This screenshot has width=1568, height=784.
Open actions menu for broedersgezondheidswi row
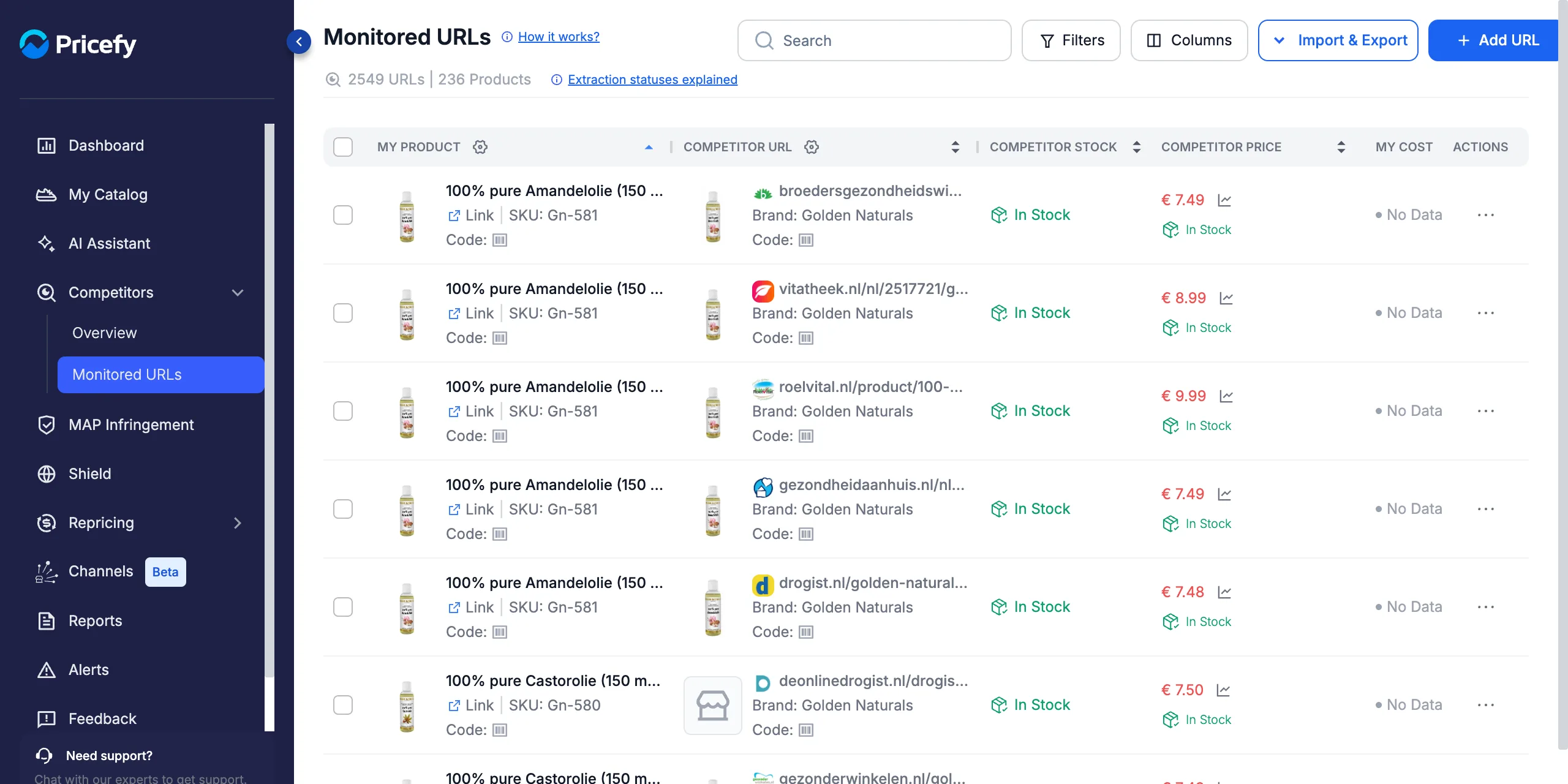(1486, 215)
